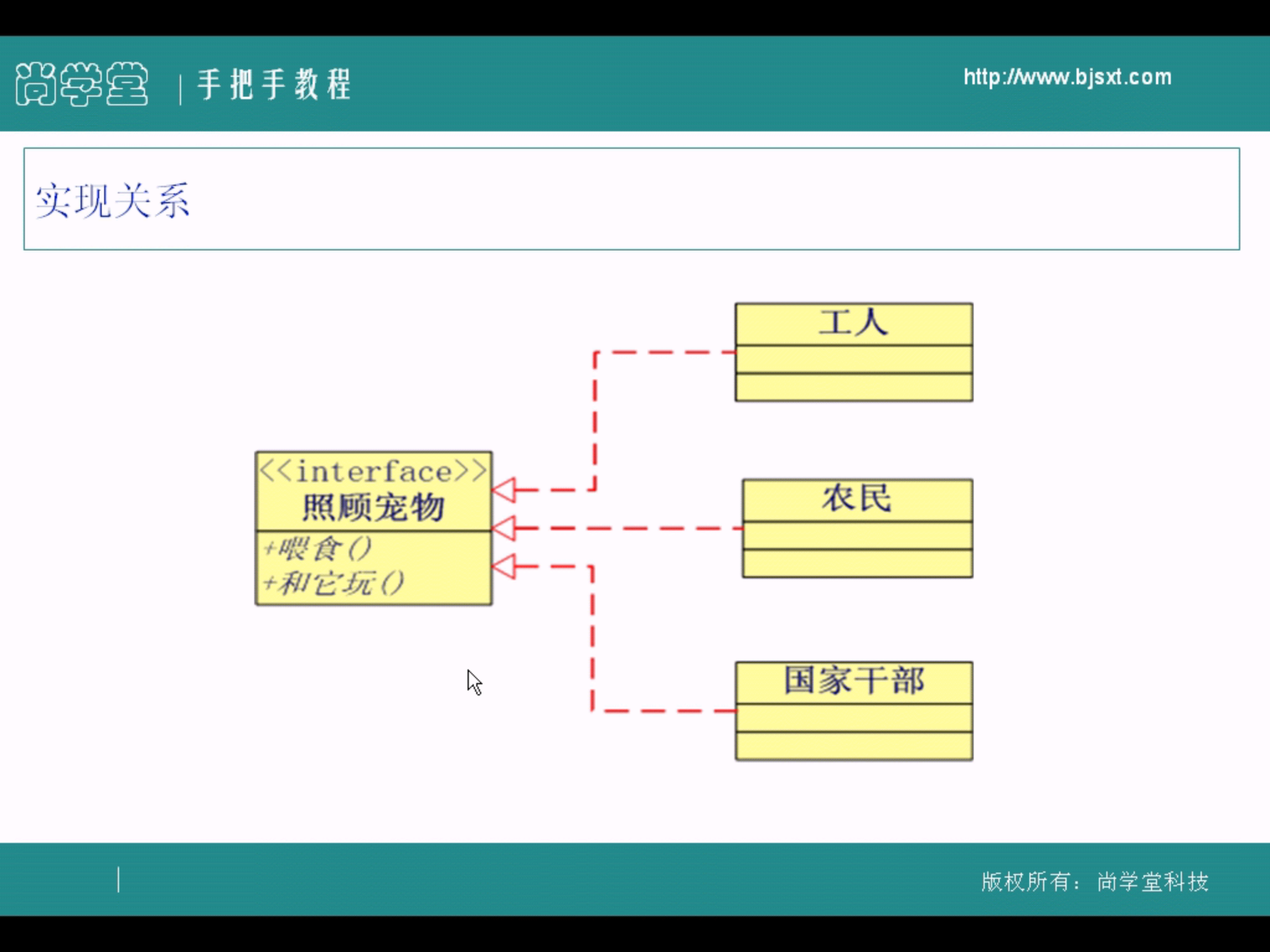This screenshot has height=952, width=1270.
Task: Open the http://www.bjsxt.com link
Action: pos(1067,77)
